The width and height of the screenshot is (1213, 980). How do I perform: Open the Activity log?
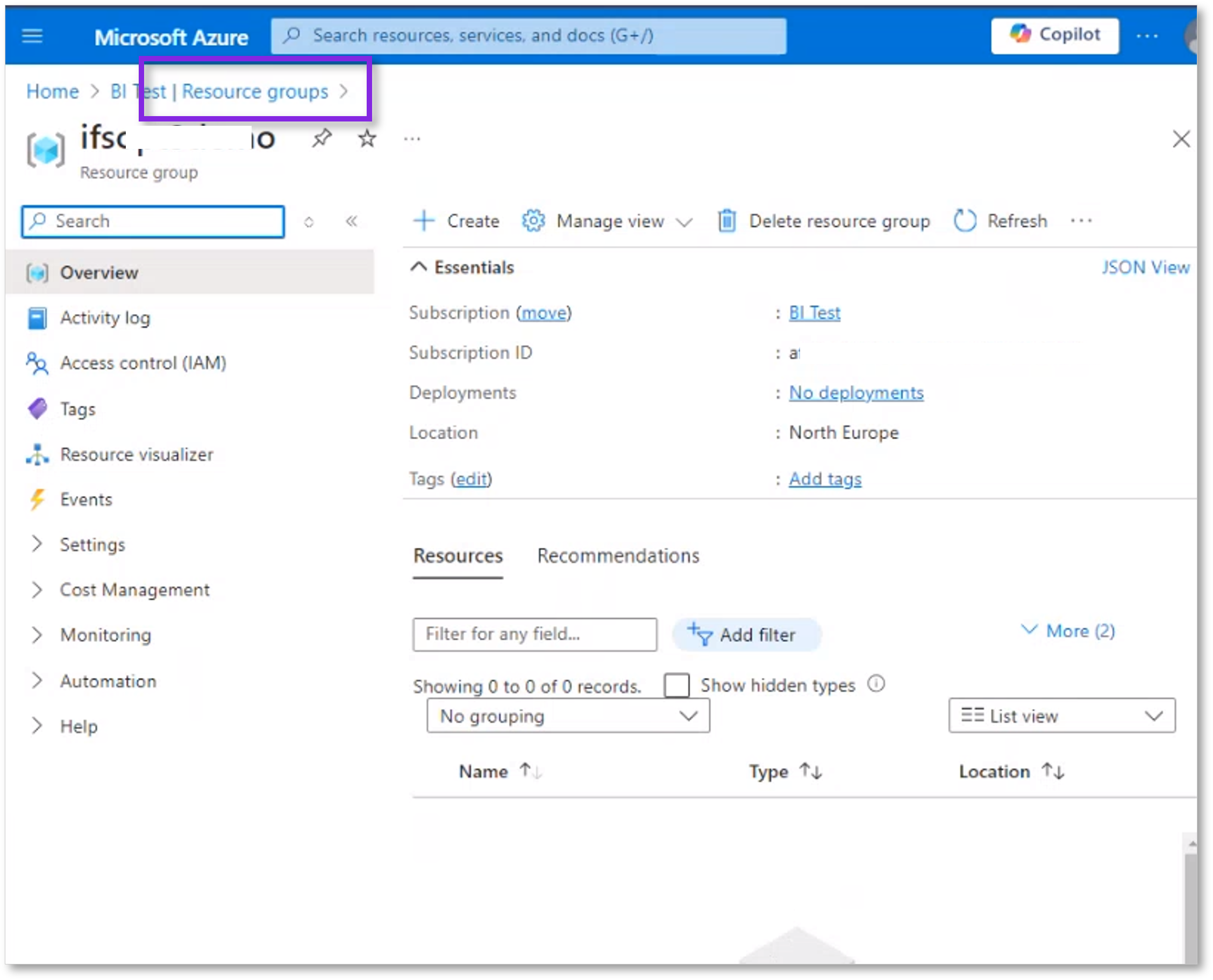pyautogui.click(x=104, y=317)
